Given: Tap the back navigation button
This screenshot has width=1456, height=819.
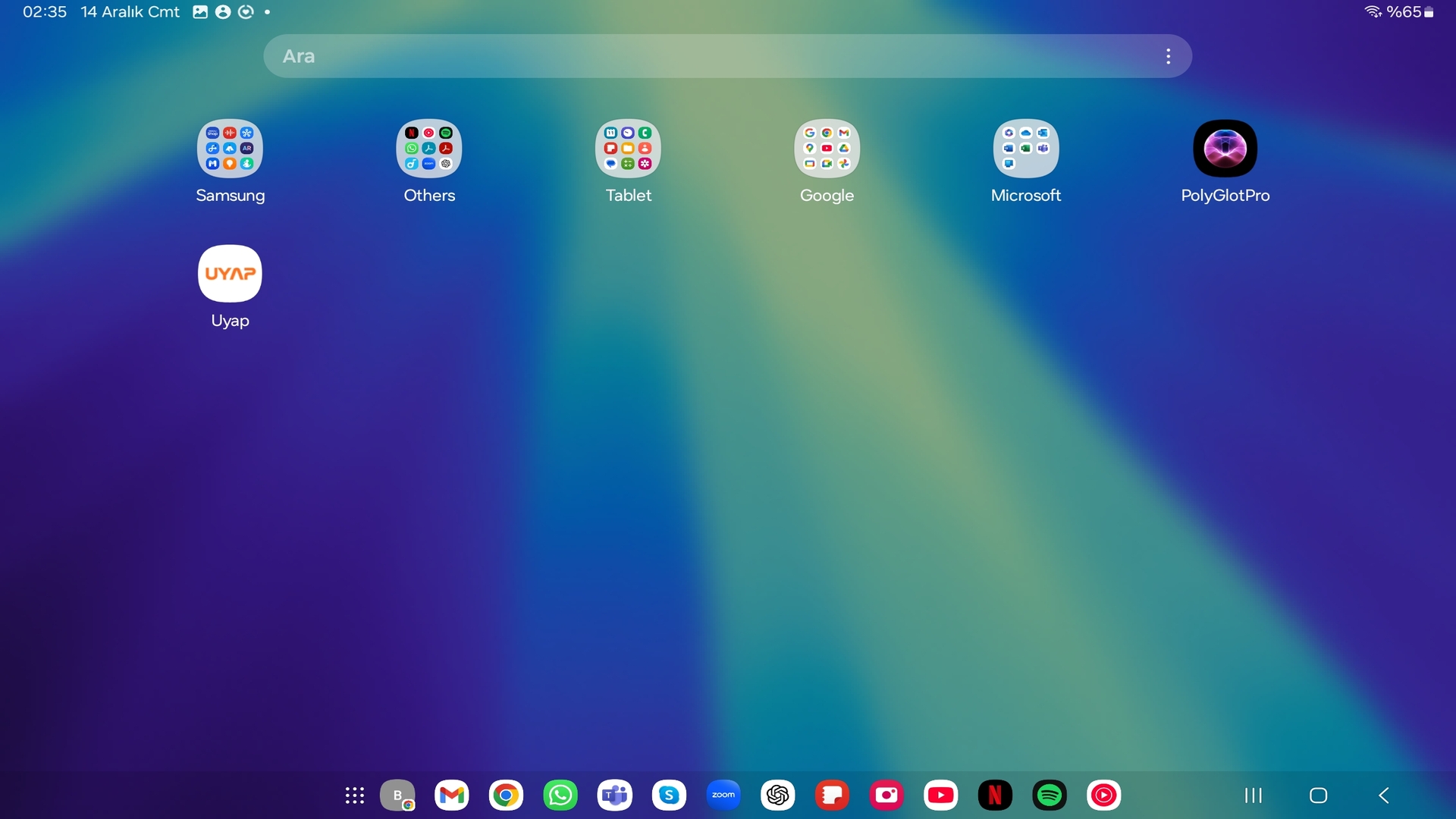Looking at the screenshot, I should pyautogui.click(x=1384, y=795).
